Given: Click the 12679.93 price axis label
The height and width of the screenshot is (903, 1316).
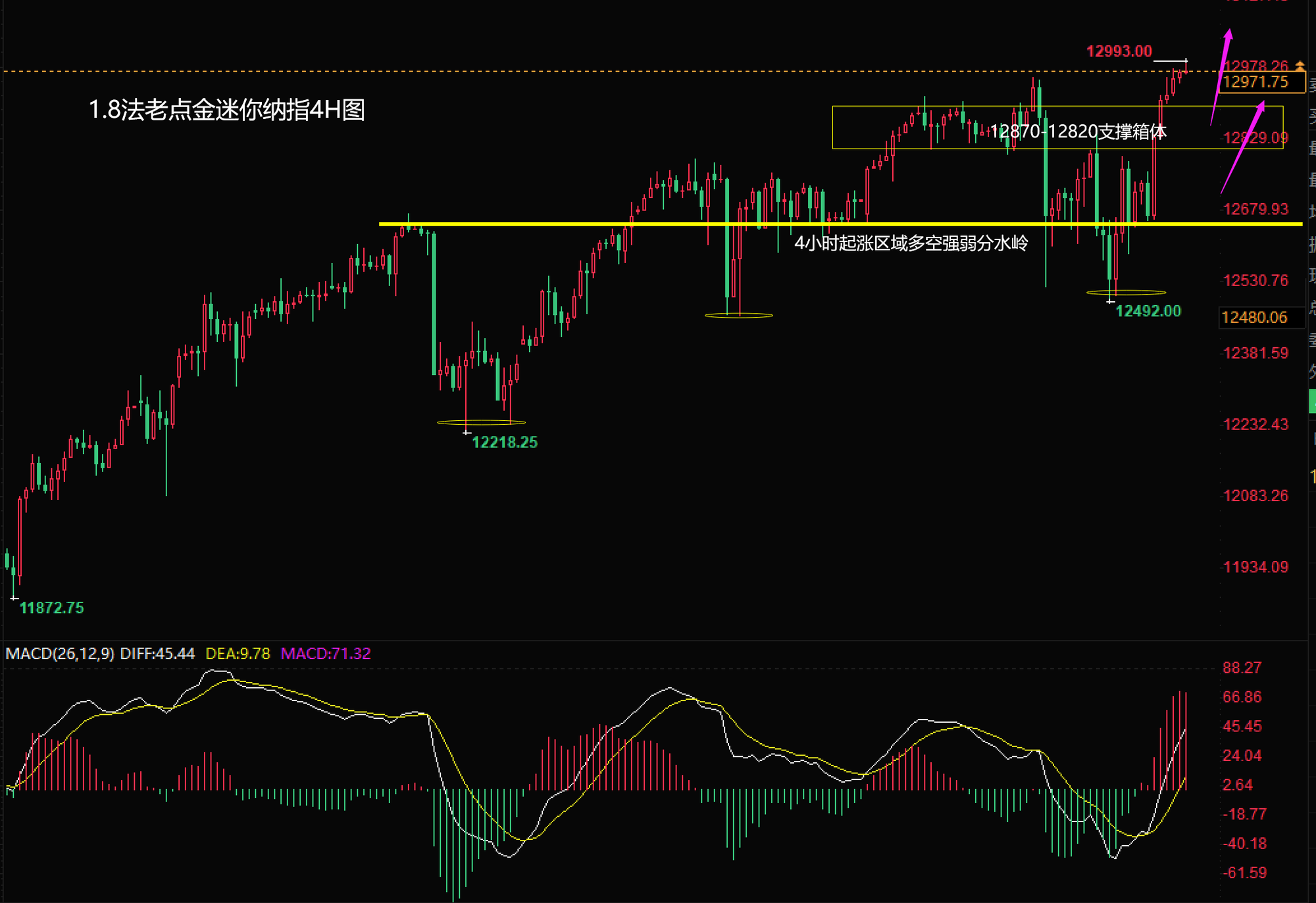Looking at the screenshot, I should [1255, 209].
